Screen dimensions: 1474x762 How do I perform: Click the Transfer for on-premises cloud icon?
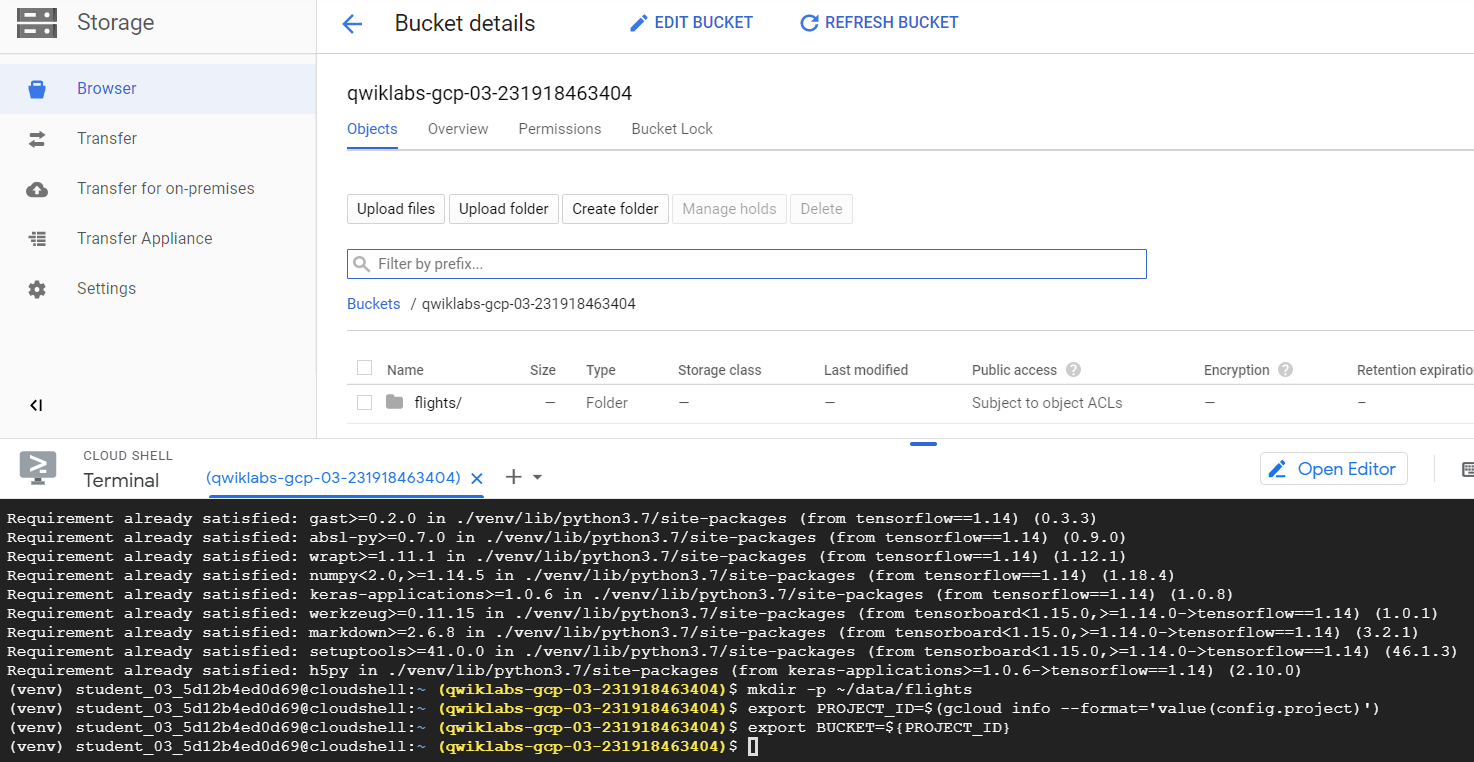point(37,189)
